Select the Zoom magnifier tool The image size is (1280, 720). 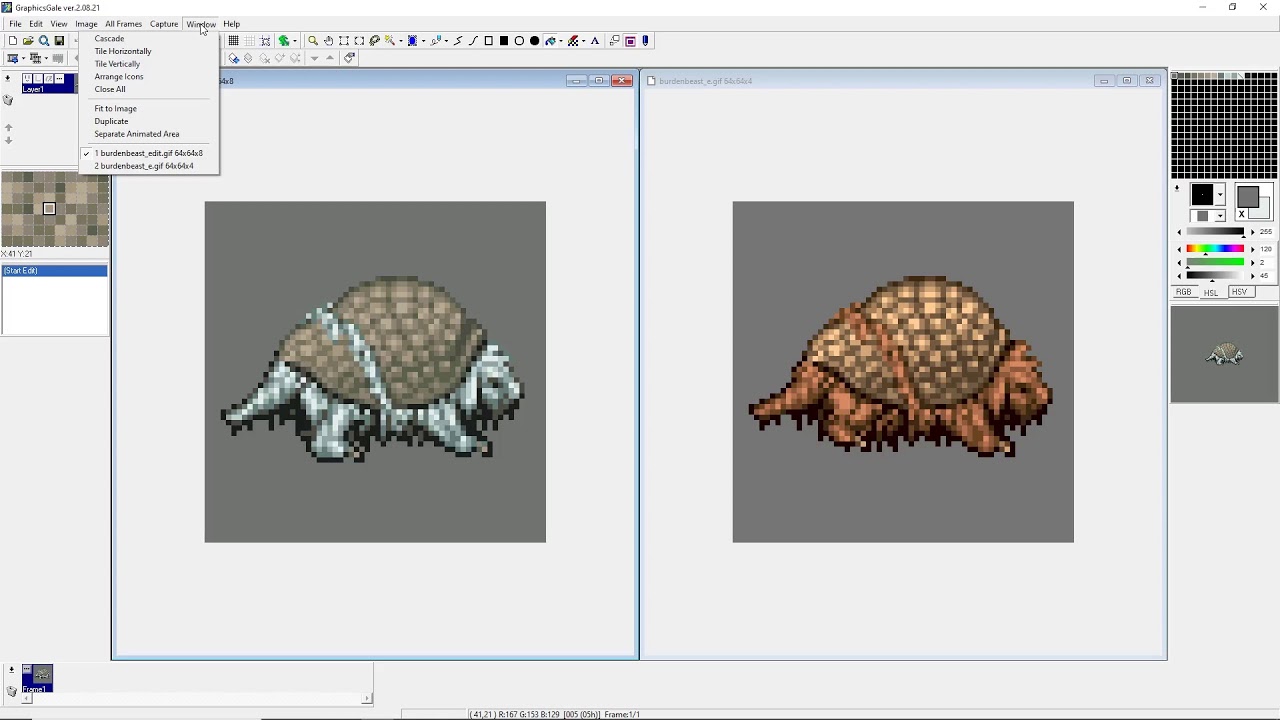click(313, 41)
